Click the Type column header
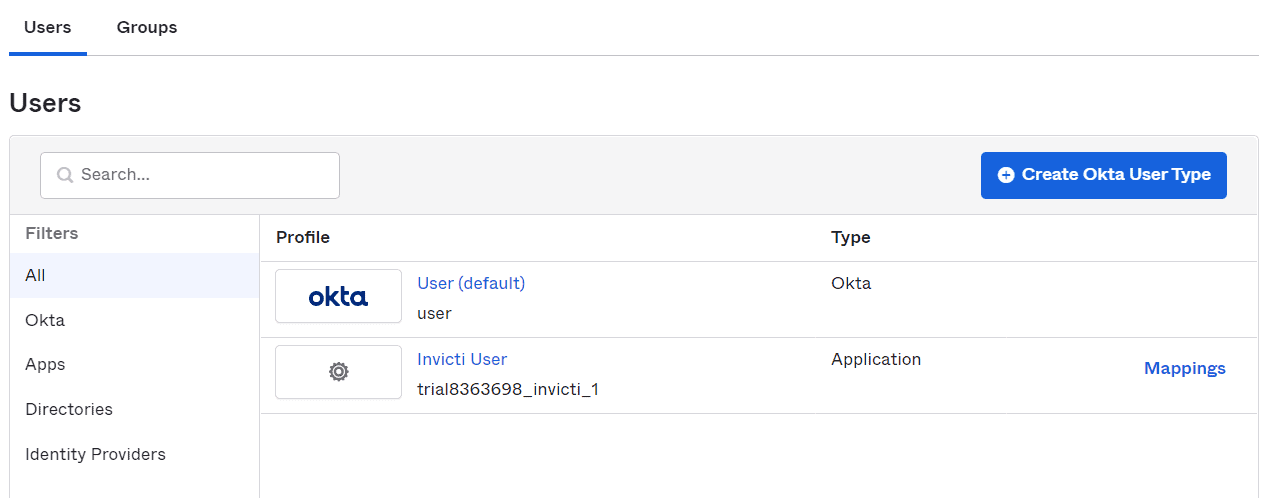This screenshot has height=498, width=1277. pyautogui.click(x=850, y=237)
